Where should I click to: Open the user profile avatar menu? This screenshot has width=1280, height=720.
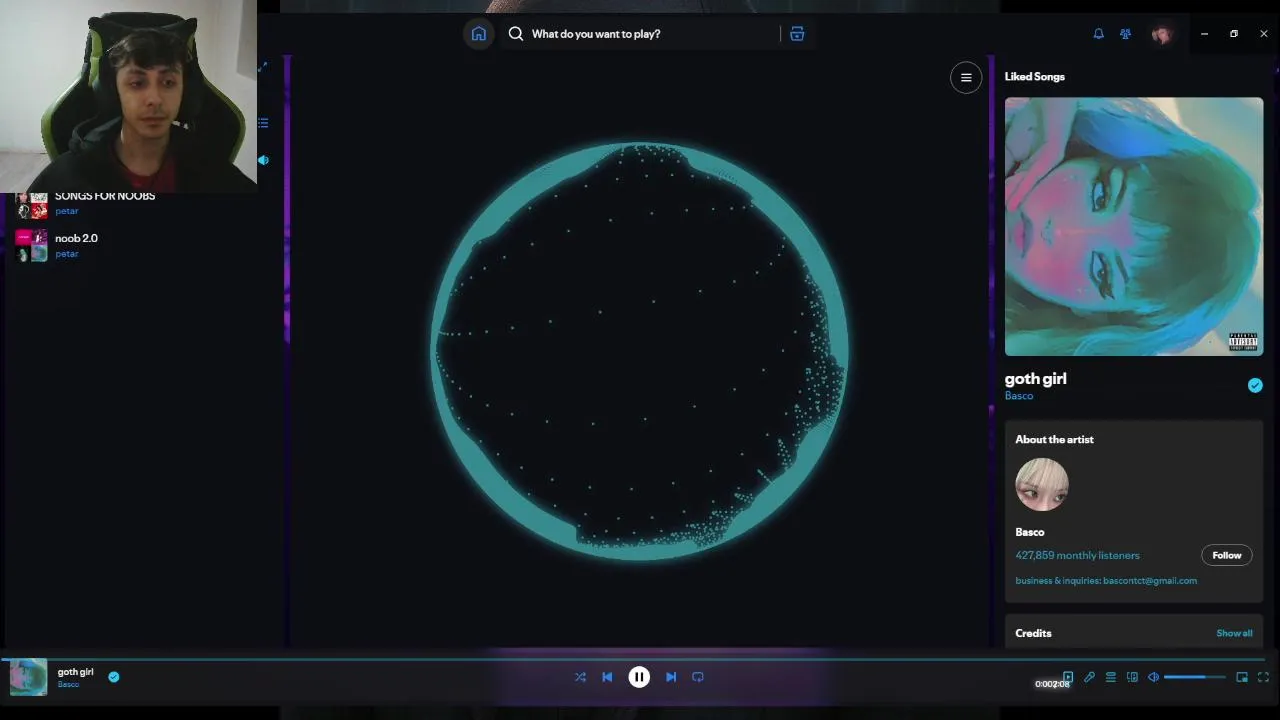pyautogui.click(x=1161, y=34)
